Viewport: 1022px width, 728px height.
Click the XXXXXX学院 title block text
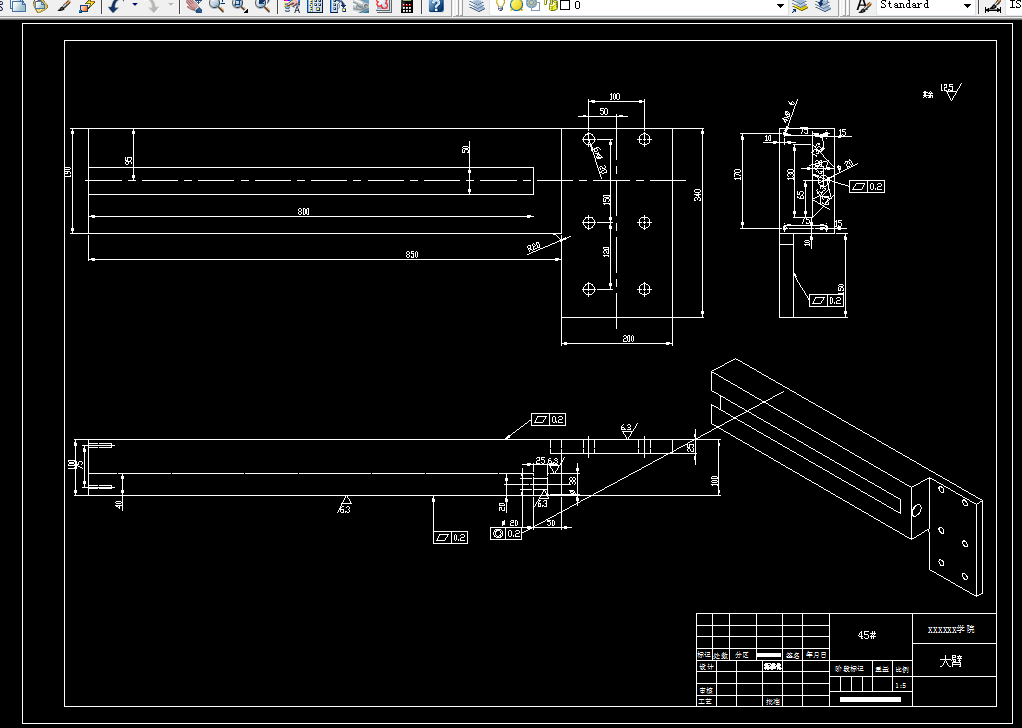952,630
